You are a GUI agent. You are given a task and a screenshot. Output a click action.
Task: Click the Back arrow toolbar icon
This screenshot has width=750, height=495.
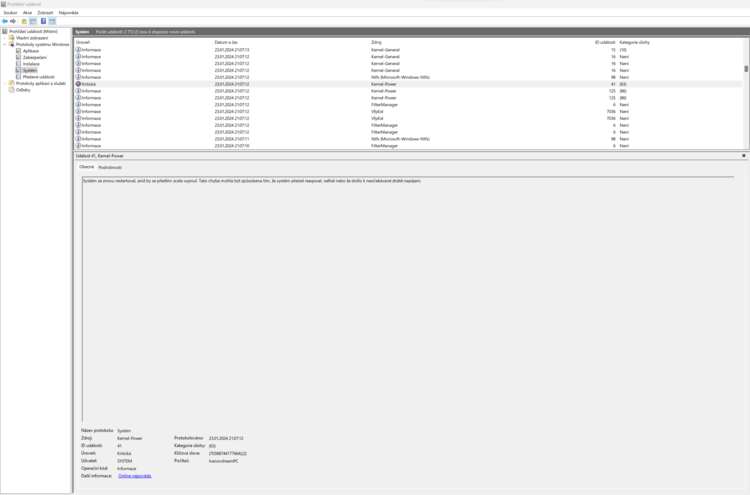point(5,21)
